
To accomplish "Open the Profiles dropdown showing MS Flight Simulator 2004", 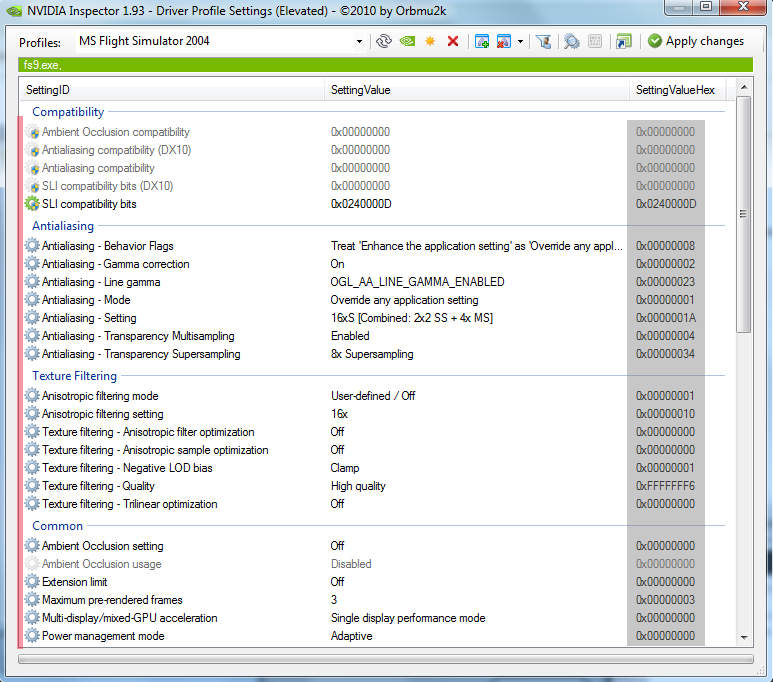I will tap(359, 42).
